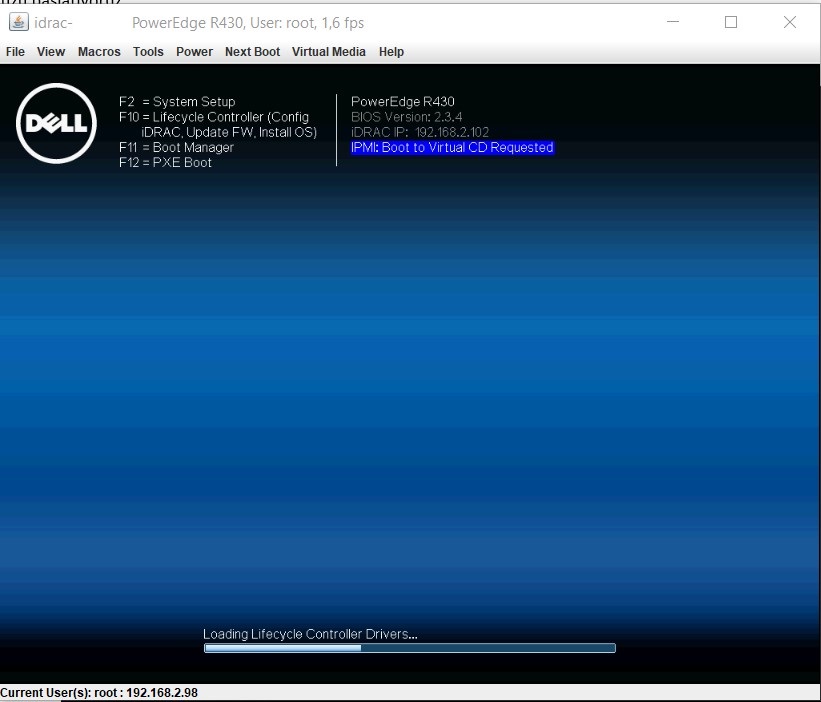Close the iDRAC console window
This screenshot has height=702, width=821.
tap(790, 22)
